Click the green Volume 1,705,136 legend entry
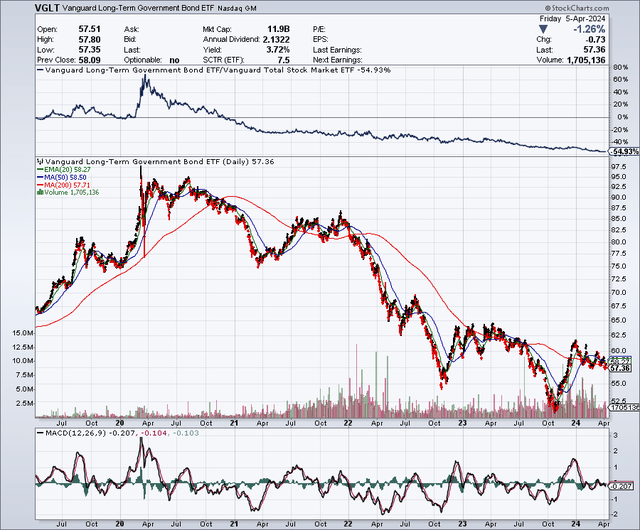This screenshot has height=530, width=640. click(x=71, y=192)
